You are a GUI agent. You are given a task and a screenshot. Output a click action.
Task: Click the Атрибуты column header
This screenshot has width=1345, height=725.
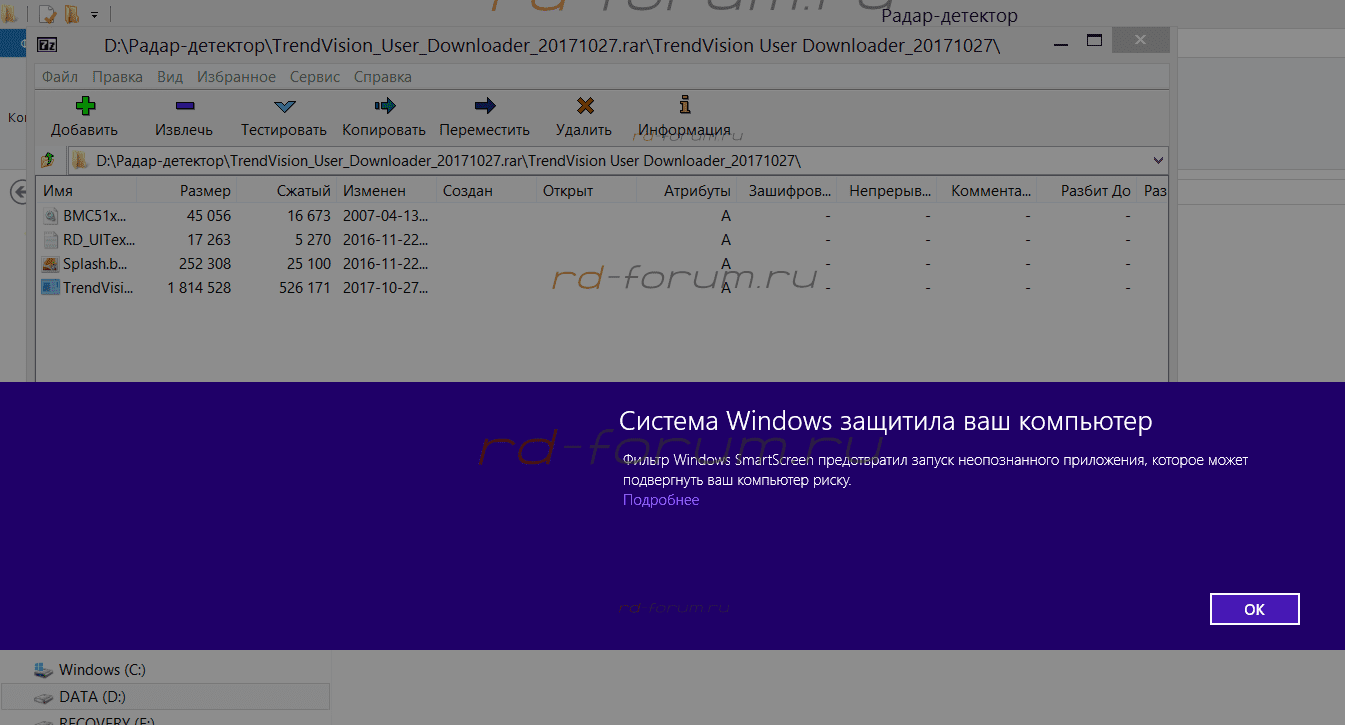[x=686, y=191]
